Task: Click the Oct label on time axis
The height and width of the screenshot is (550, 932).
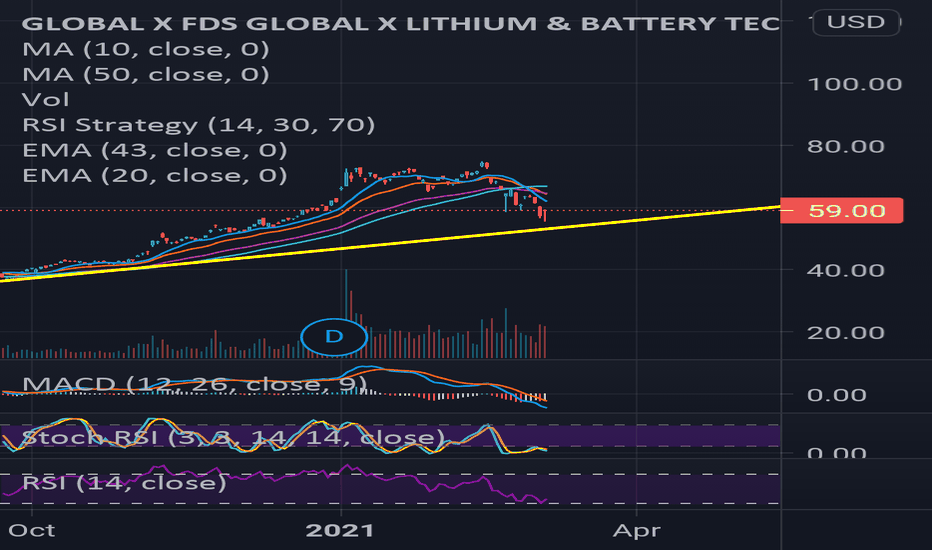Action: [x=32, y=530]
